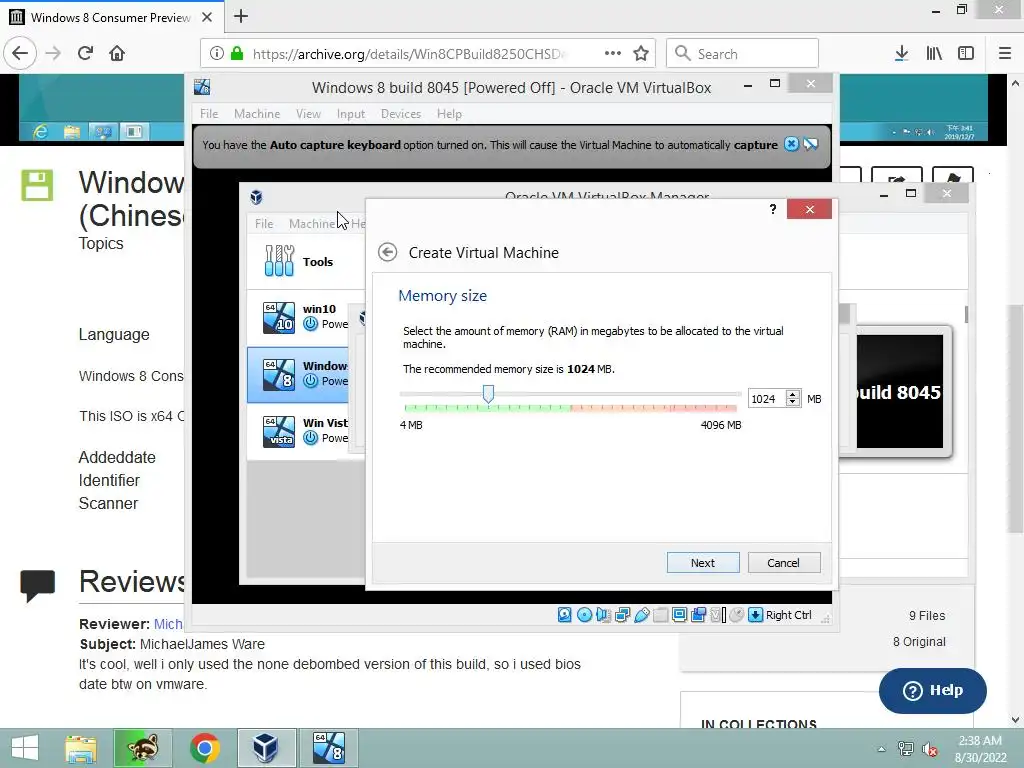Viewport: 1024px width, 768px height.
Task: Decrease memory size with the down spinner arrow
Action: 793,402
